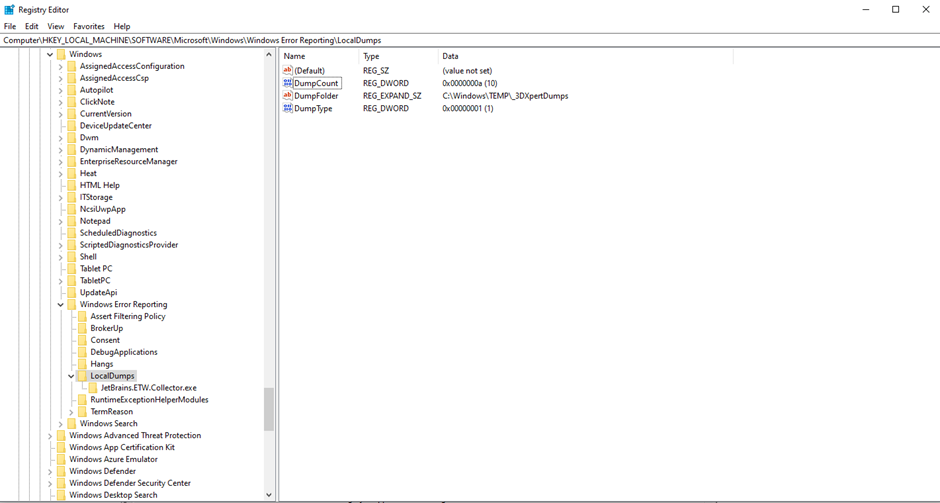Collapse the LocalDumps tree node

(x=71, y=376)
